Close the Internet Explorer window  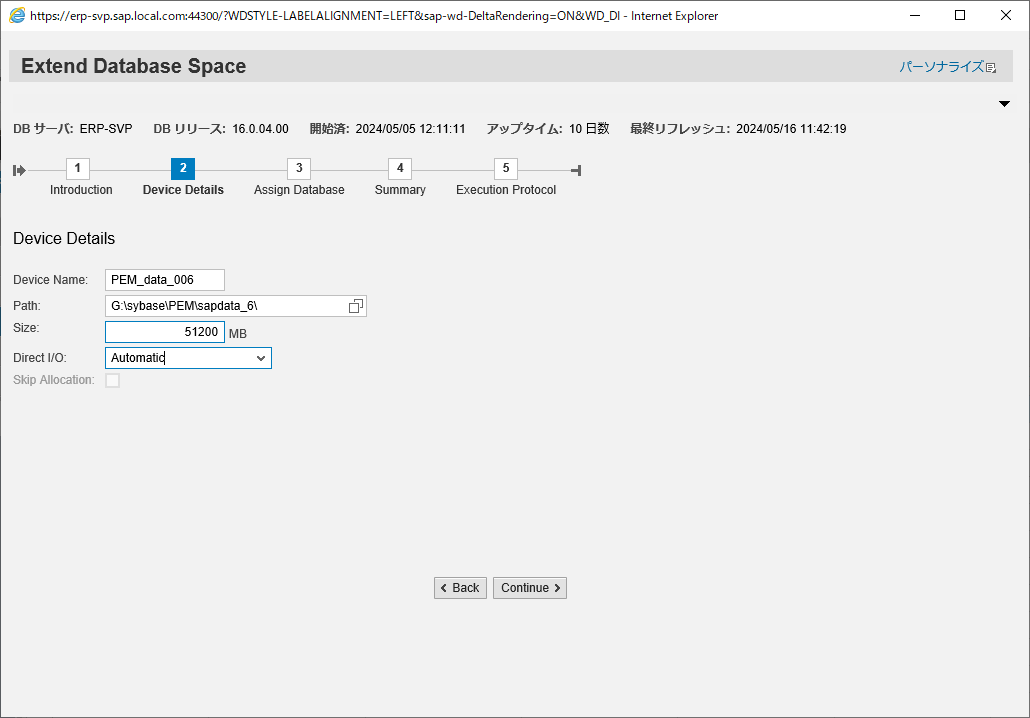pos(1006,15)
